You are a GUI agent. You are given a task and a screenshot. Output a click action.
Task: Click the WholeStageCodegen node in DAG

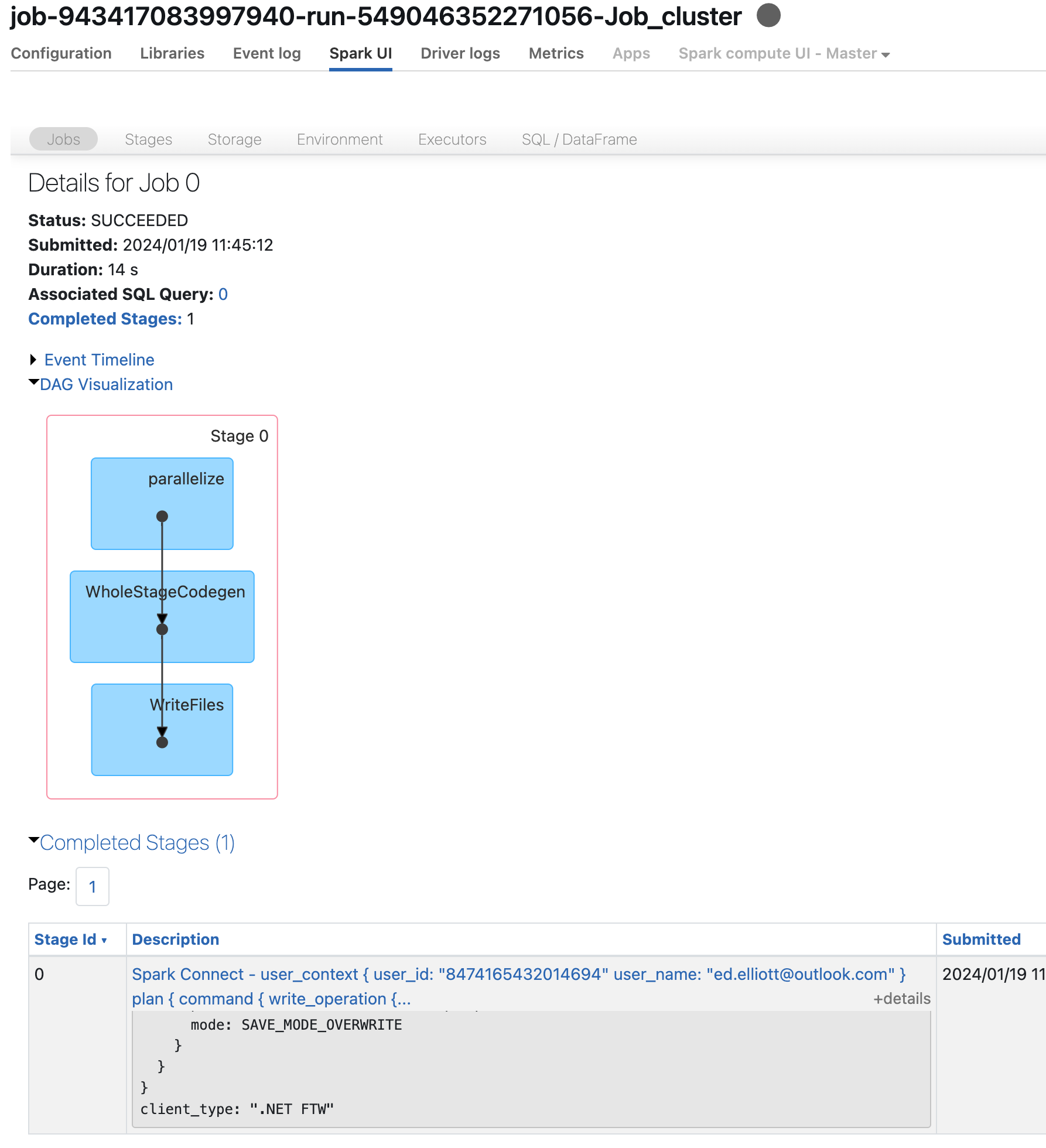coord(162,616)
